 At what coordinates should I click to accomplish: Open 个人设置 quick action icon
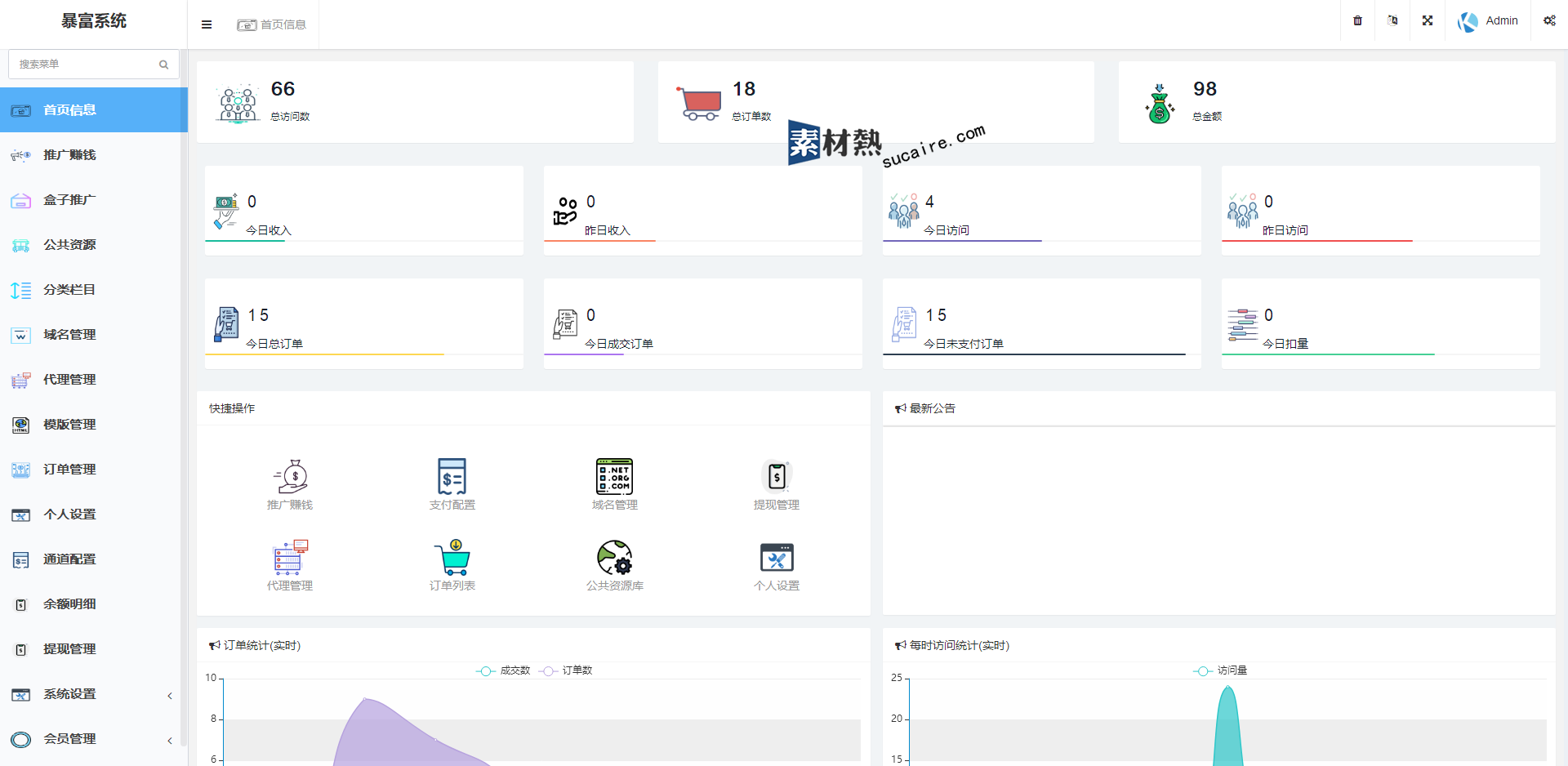point(777,558)
